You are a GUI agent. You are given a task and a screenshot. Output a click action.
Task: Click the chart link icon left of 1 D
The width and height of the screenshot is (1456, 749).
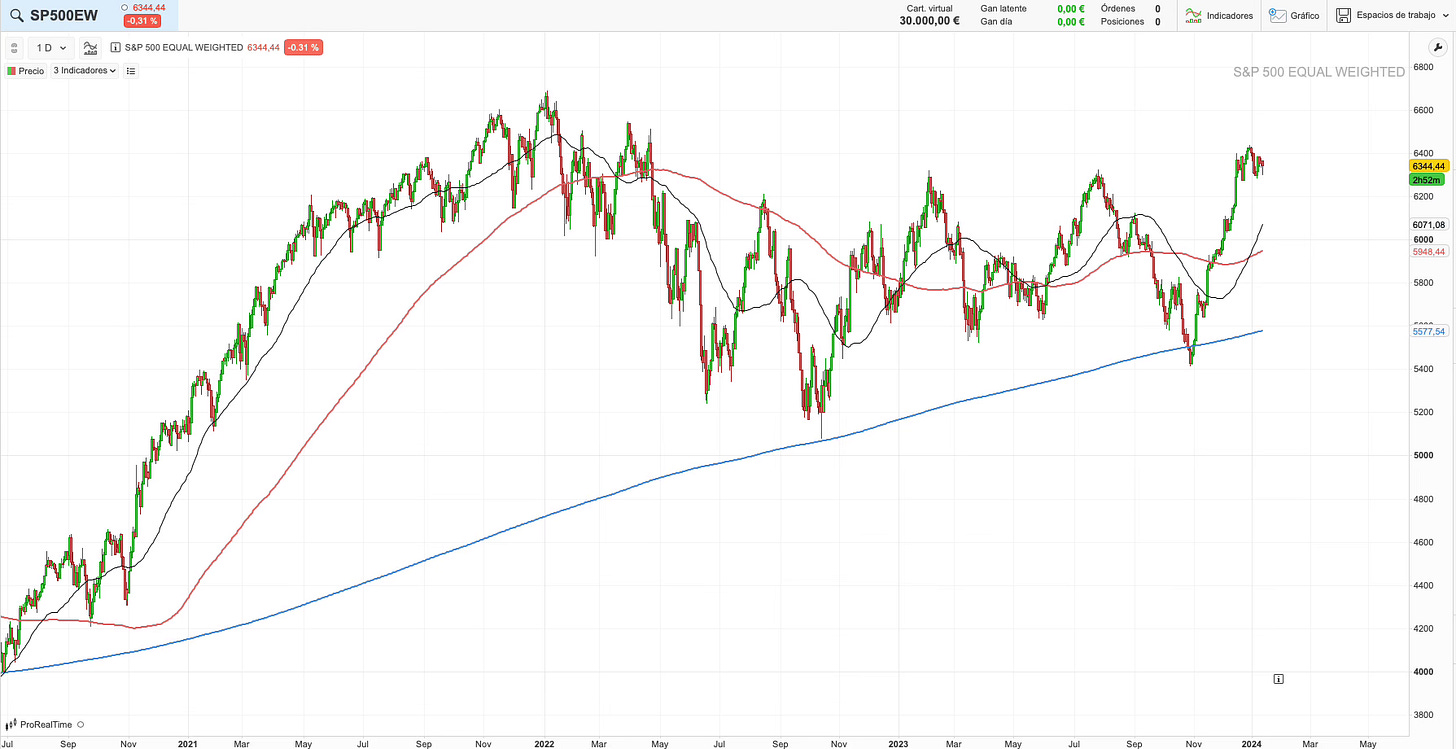click(14, 47)
